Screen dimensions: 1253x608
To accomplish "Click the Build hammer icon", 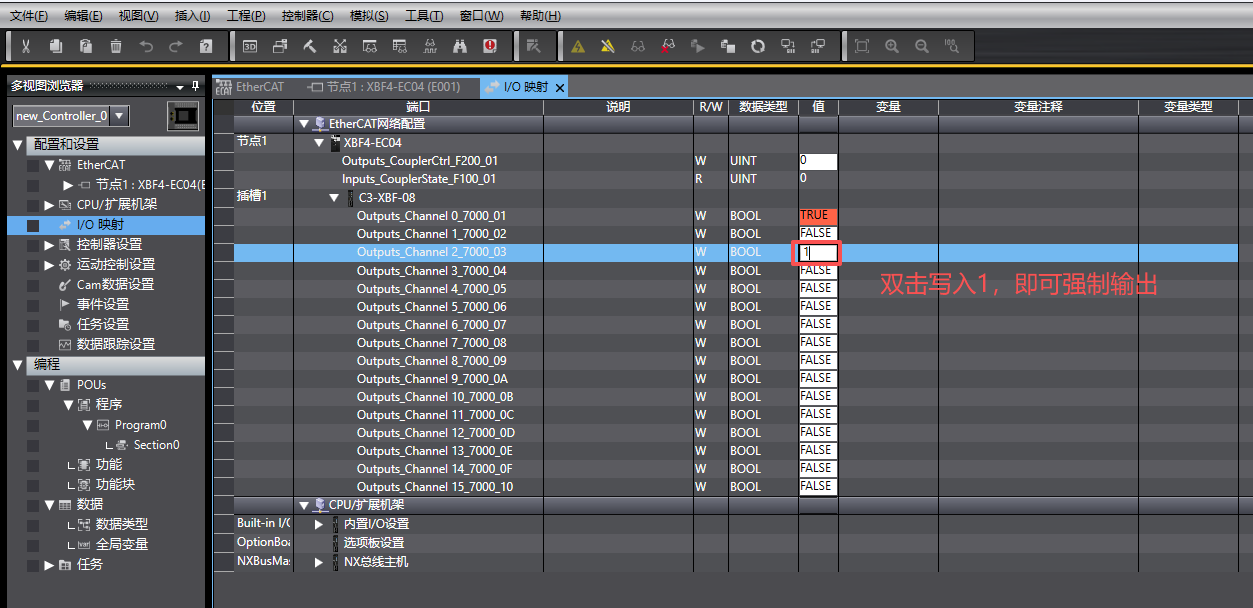I will [x=310, y=46].
